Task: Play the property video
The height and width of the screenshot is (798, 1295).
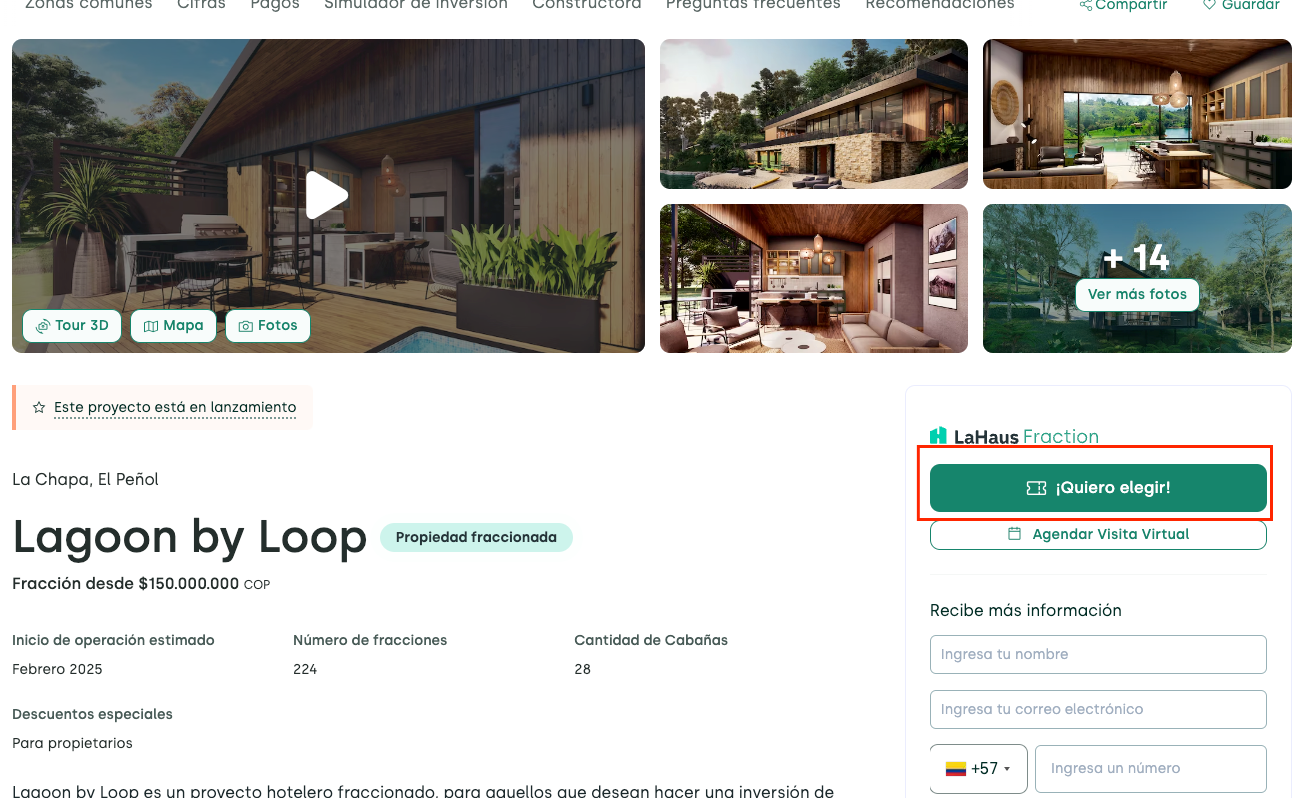Action: tap(326, 195)
